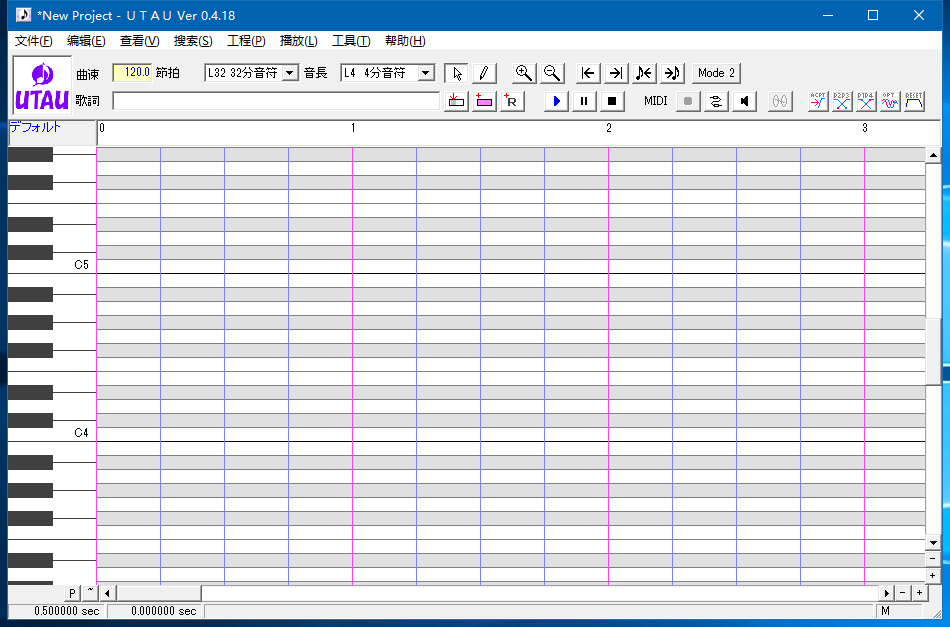Click the P2P3 crossfade icon

pos(842,101)
